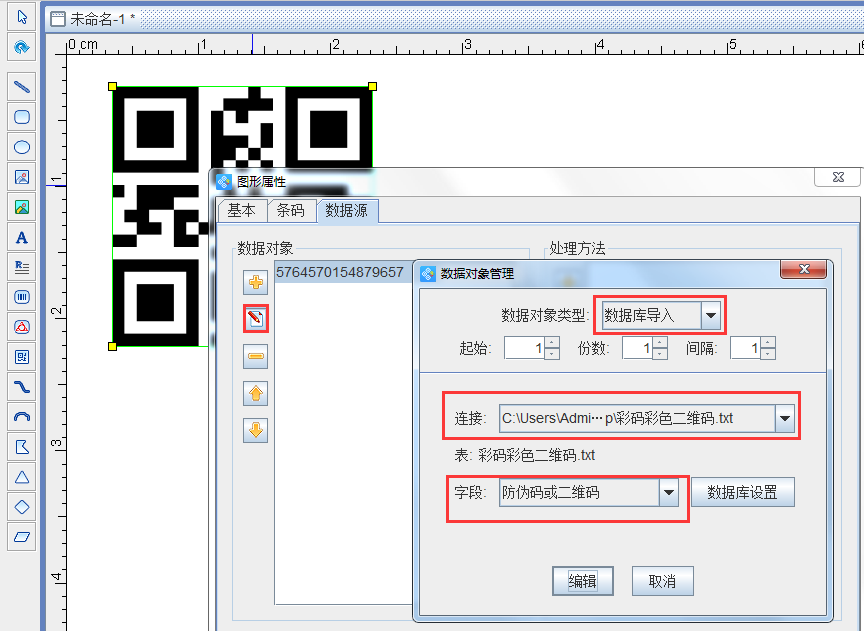Click the yellow minus remove data icon
Screen dimensions: 864x631
pyautogui.click(x=256, y=356)
